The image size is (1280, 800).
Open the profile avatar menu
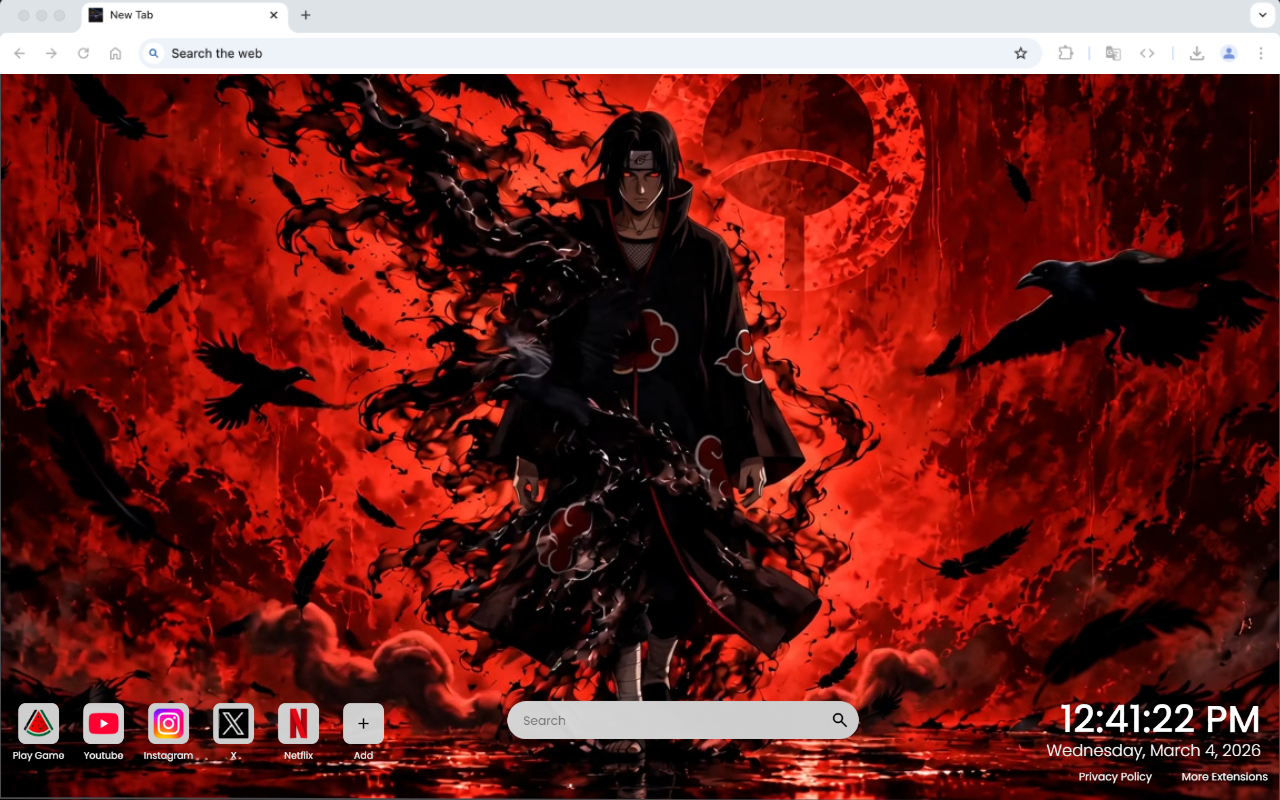[1229, 53]
